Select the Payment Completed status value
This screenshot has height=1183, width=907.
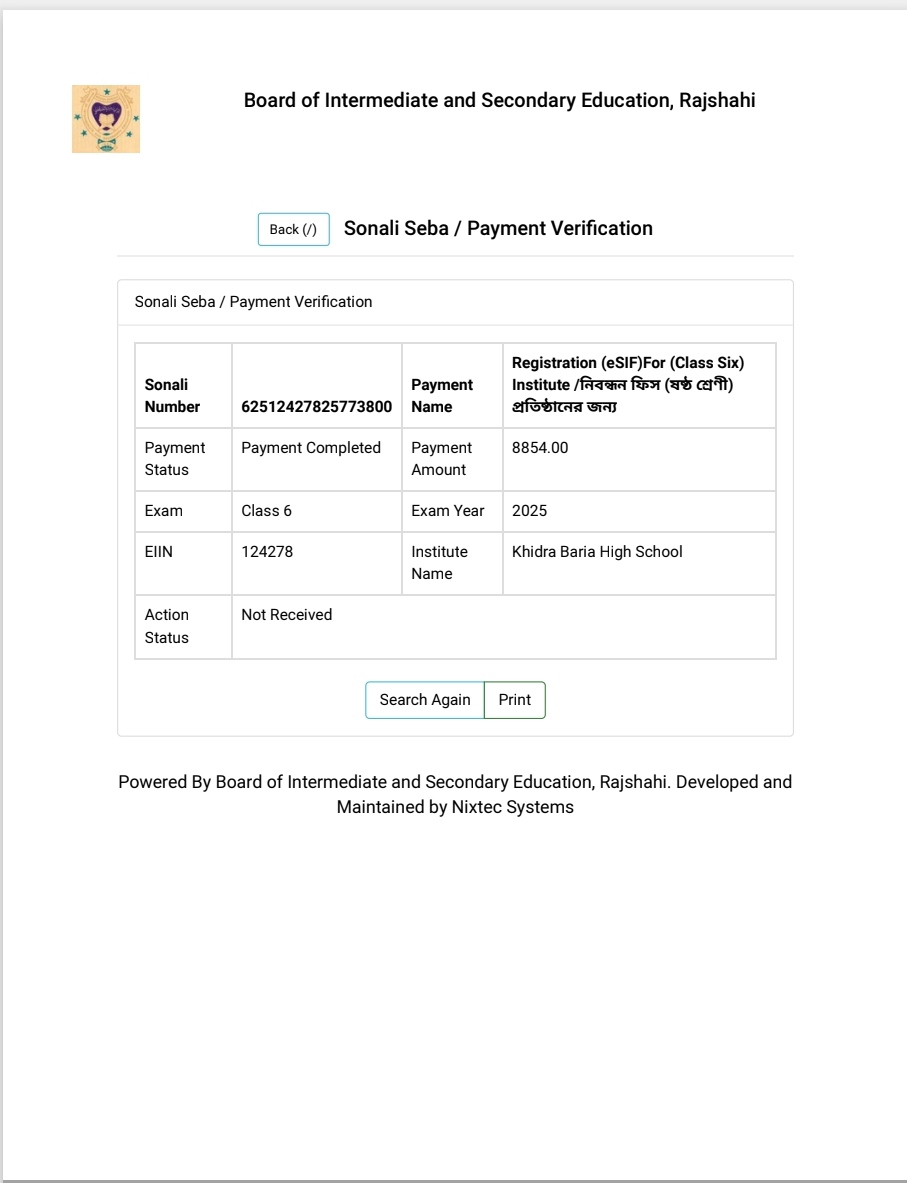[x=311, y=448]
